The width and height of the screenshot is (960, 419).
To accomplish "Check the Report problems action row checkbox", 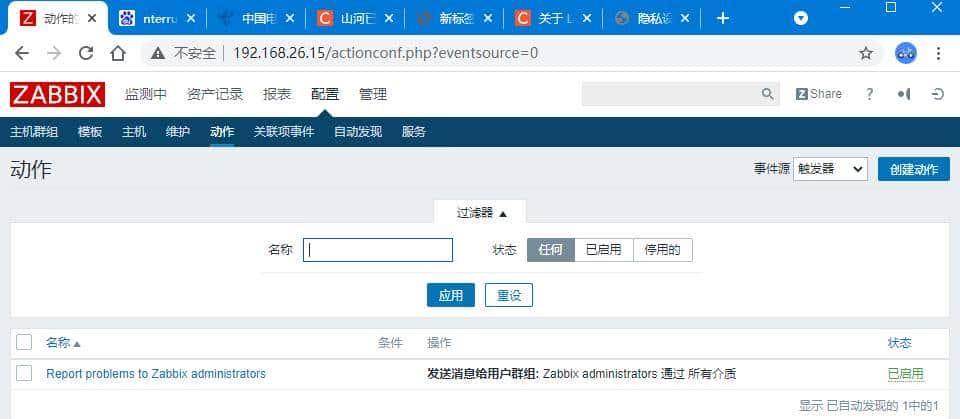I will pyautogui.click(x=24, y=373).
